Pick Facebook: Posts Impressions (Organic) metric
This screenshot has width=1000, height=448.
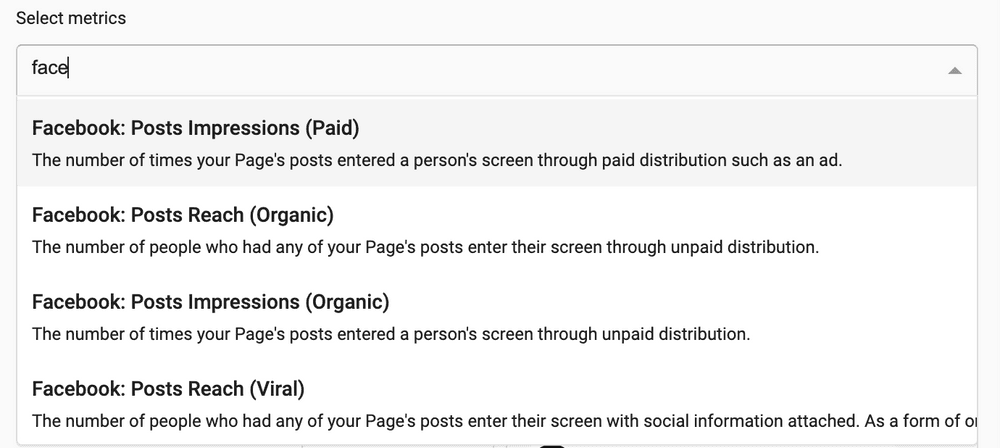210,302
